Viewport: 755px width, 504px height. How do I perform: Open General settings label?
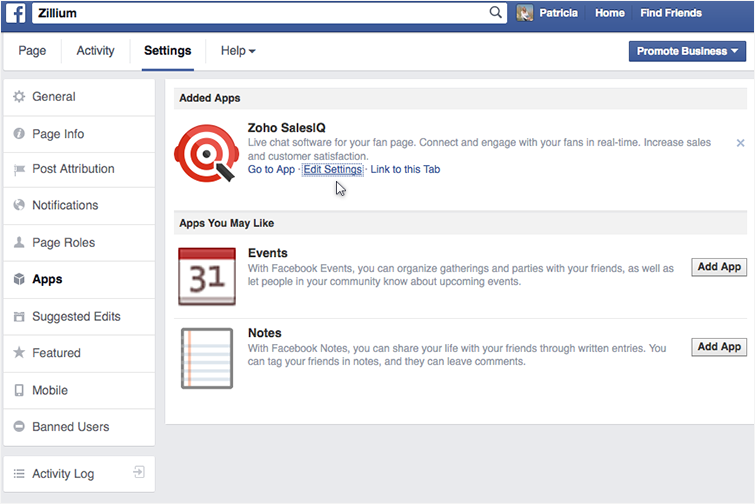(x=54, y=97)
